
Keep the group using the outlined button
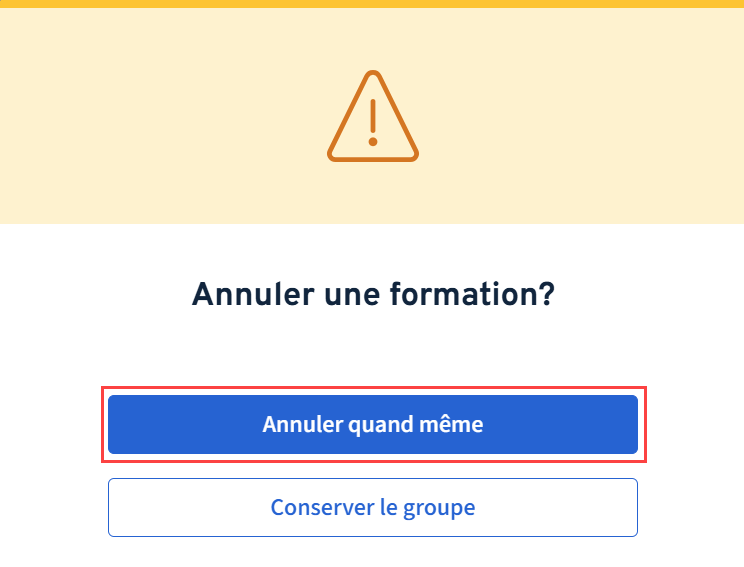[x=372, y=507]
